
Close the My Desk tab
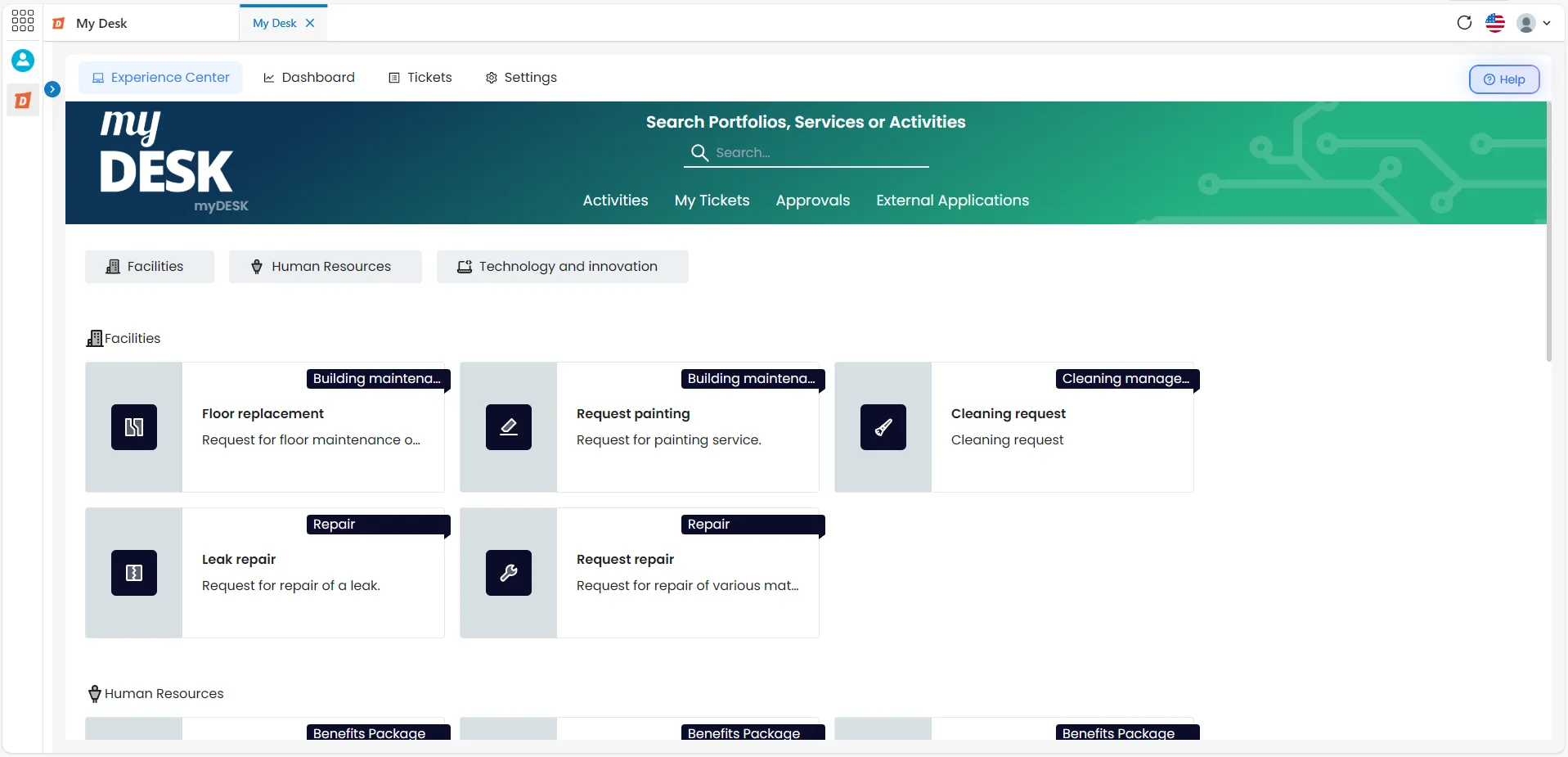point(310,23)
